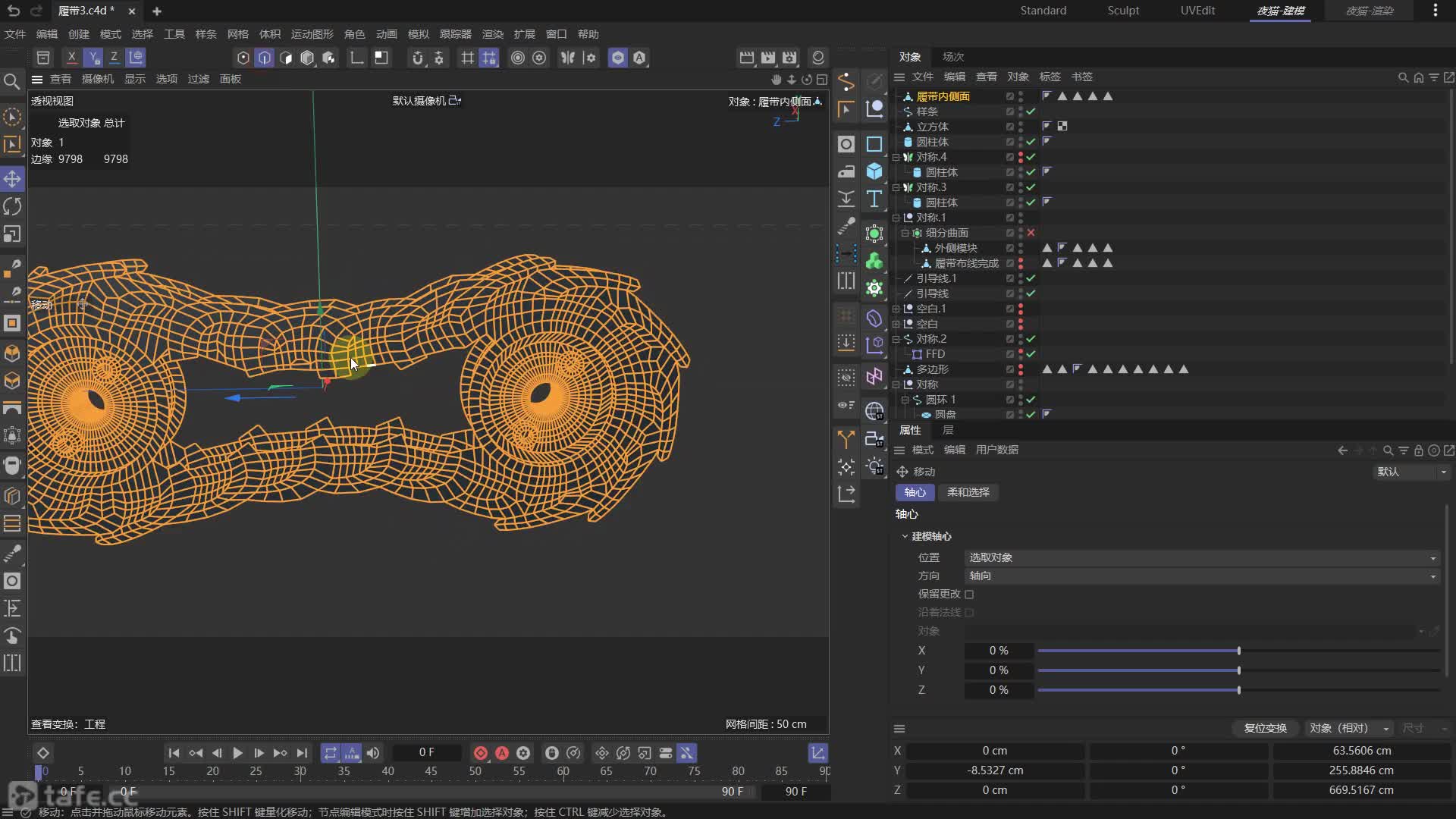Expand the 空白.1 tree node
This screenshot has height=819, width=1456.
896,309
